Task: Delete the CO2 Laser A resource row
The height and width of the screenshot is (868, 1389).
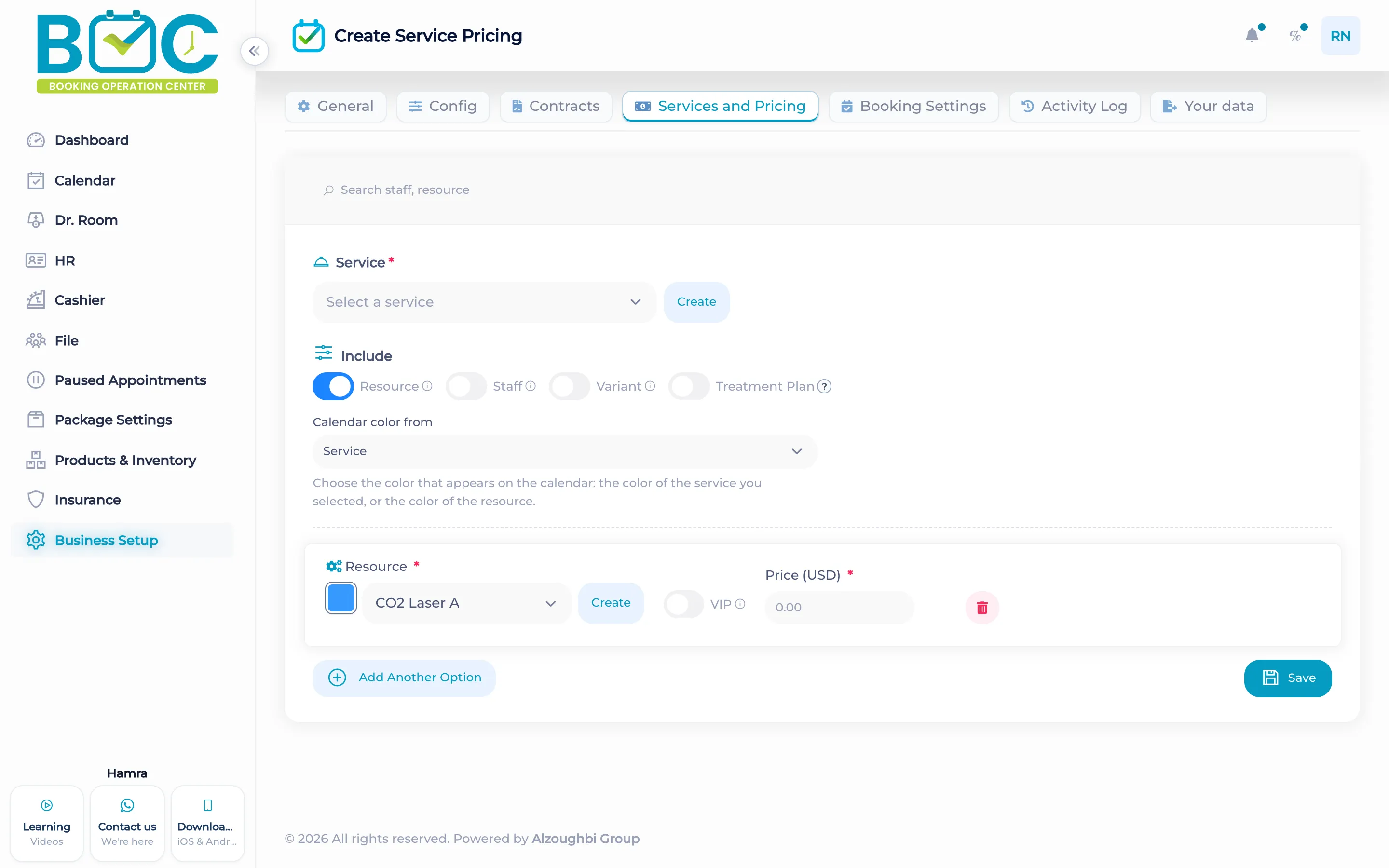Action: tap(982, 608)
